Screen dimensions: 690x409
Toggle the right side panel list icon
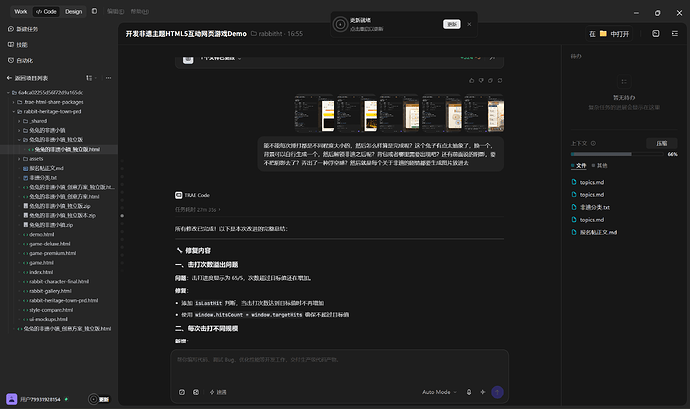[x=675, y=34]
